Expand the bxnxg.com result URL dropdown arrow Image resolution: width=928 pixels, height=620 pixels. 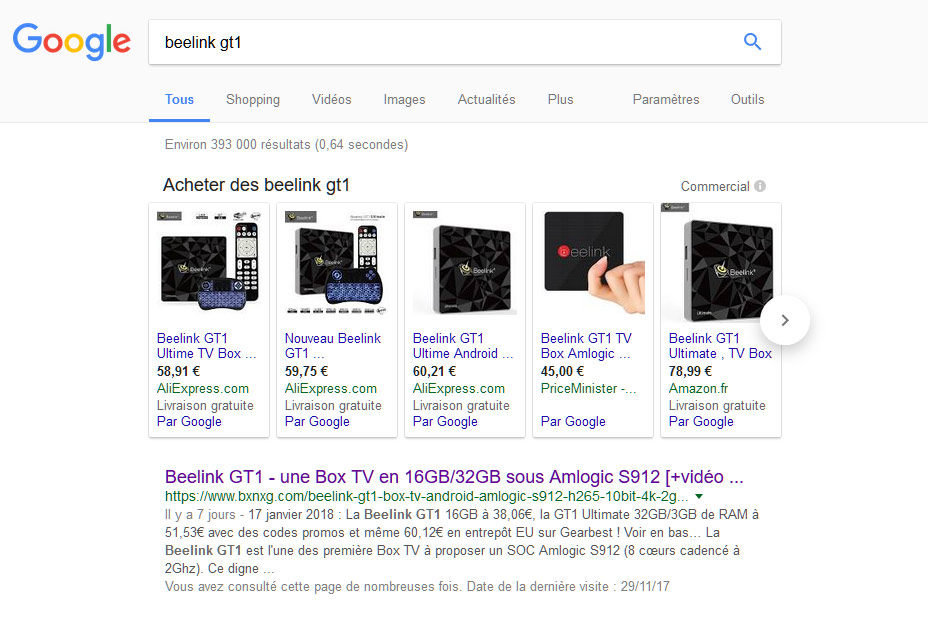pyautogui.click(x=699, y=496)
